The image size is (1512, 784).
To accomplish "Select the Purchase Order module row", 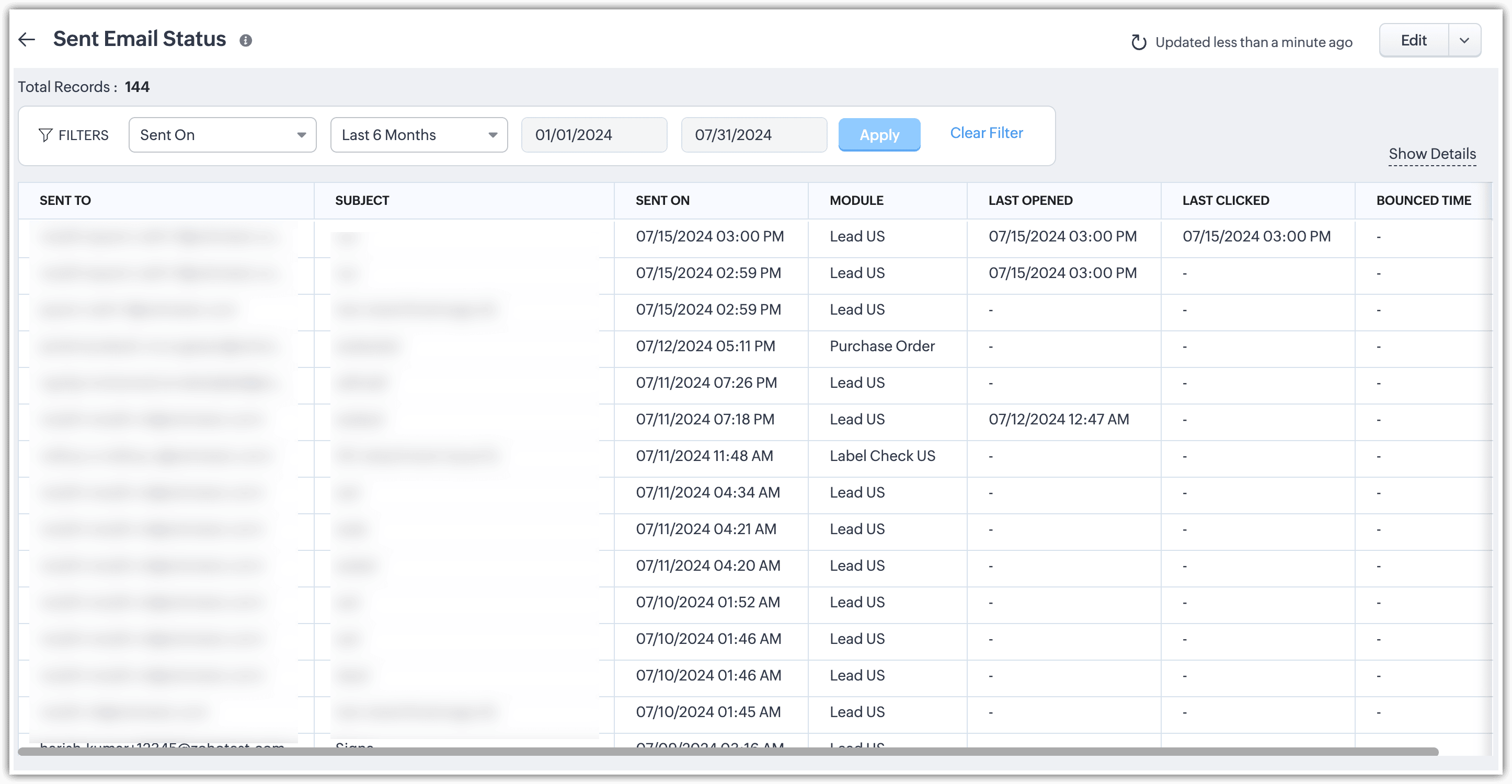I will pyautogui.click(x=881, y=346).
